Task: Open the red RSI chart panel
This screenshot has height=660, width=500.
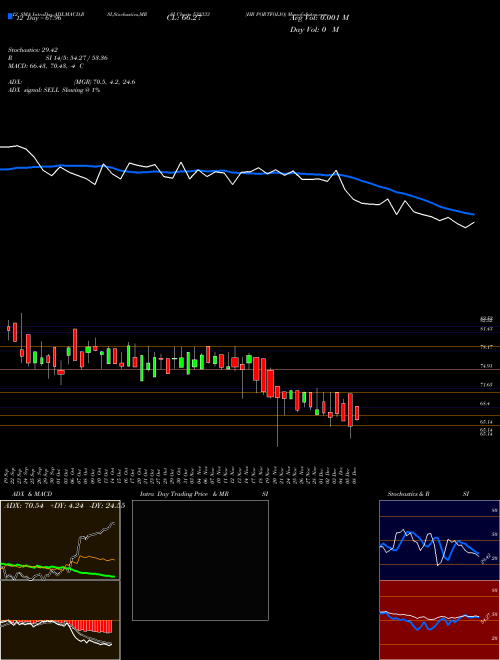Action: pyautogui.click(x=439, y=620)
